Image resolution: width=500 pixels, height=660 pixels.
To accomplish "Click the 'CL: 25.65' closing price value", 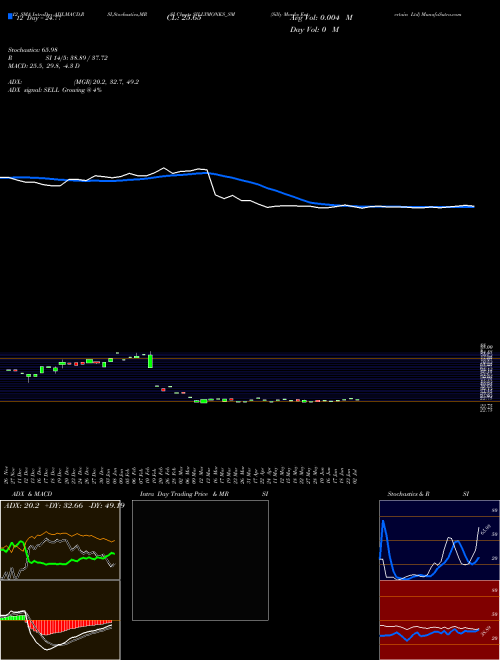I will (x=184, y=19).
